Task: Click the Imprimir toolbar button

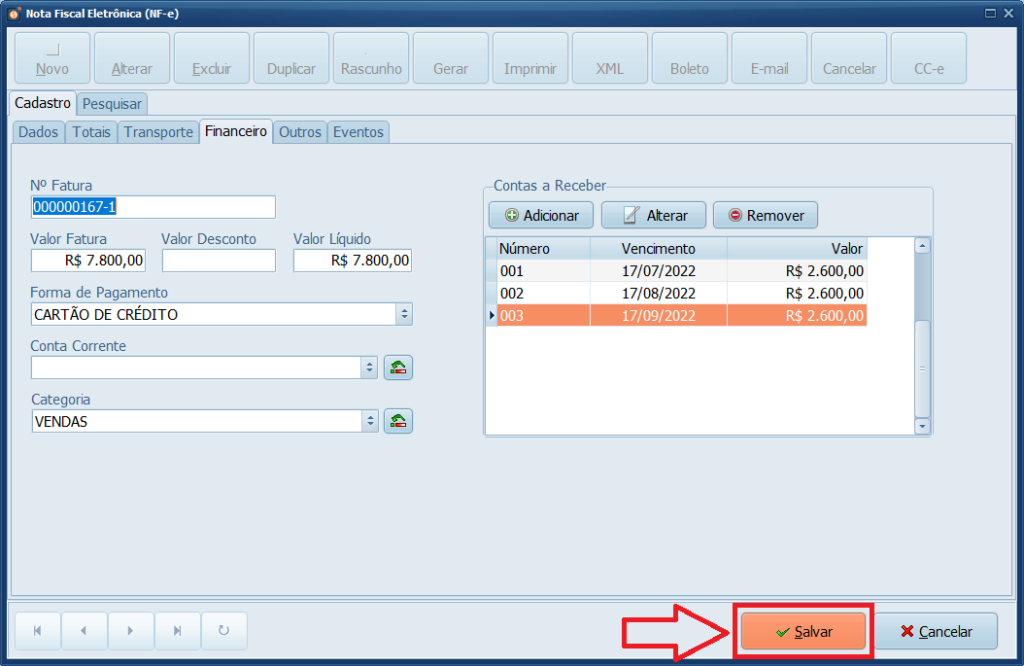Action: tap(530, 58)
